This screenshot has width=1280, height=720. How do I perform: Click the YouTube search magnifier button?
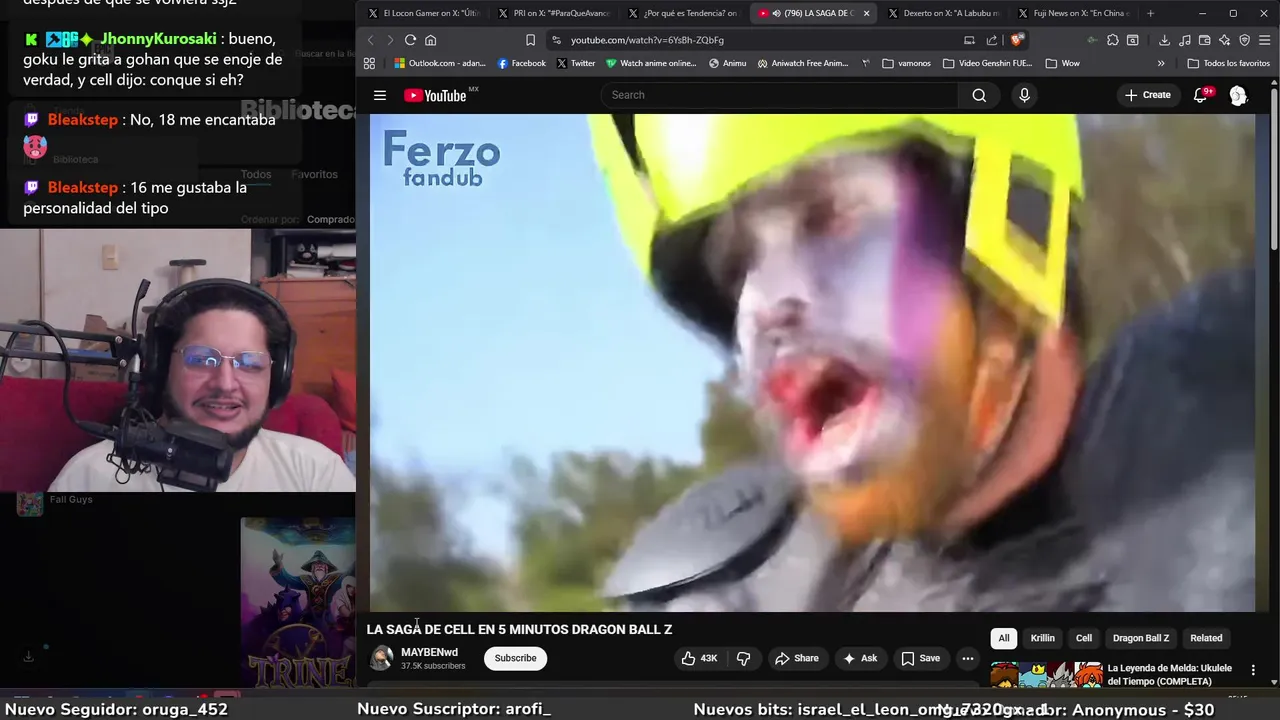coord(979,95)
